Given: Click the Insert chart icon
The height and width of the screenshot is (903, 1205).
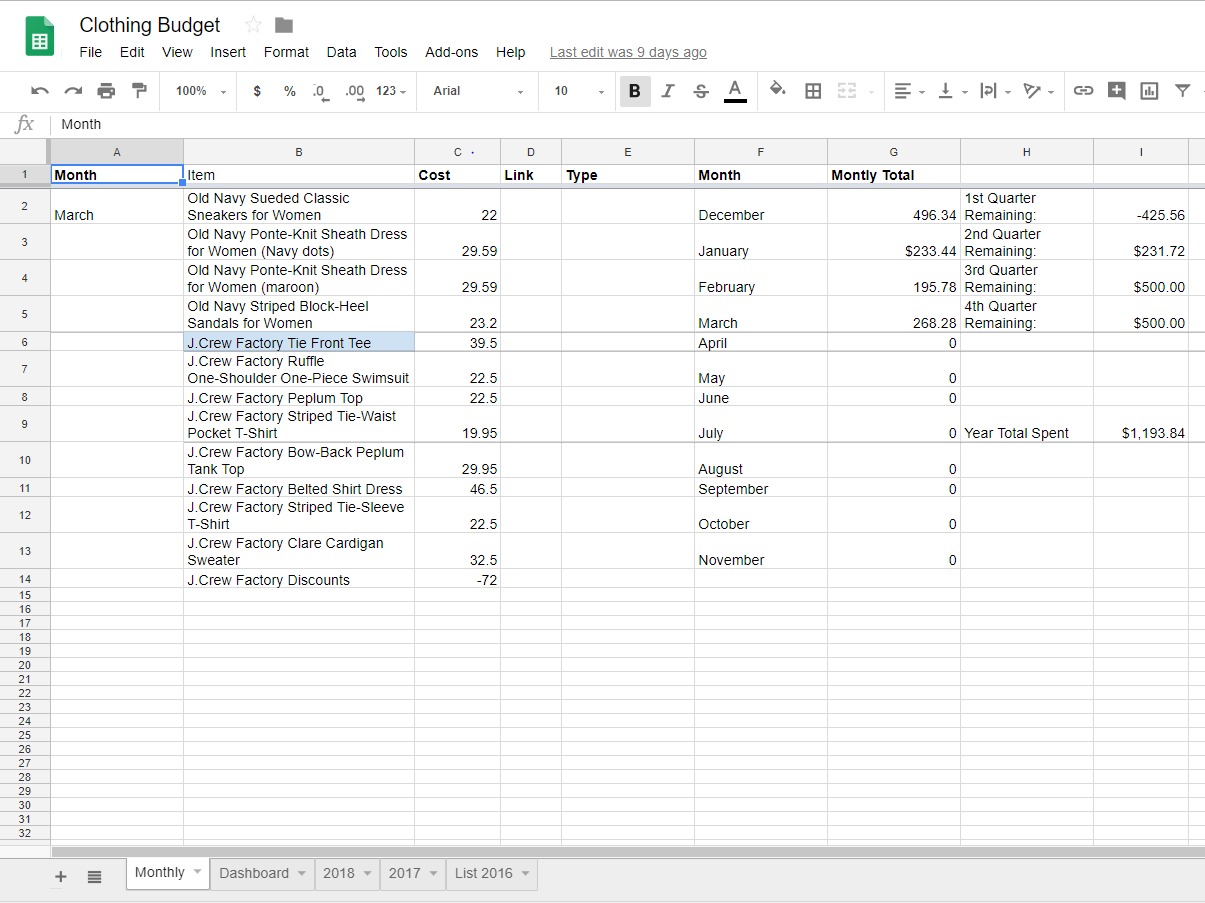Looking at the screenshot, I should tap(1149, 91).
